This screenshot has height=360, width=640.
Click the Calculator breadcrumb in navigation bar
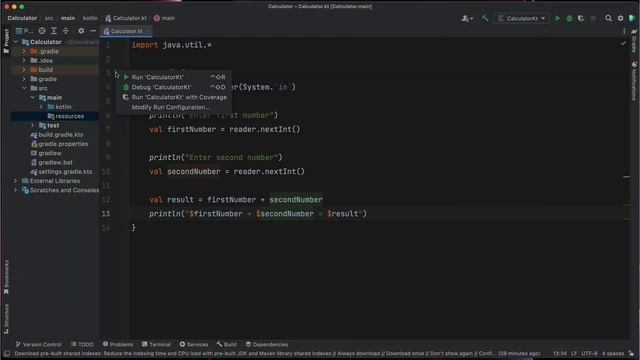click(x=22, y=18)
